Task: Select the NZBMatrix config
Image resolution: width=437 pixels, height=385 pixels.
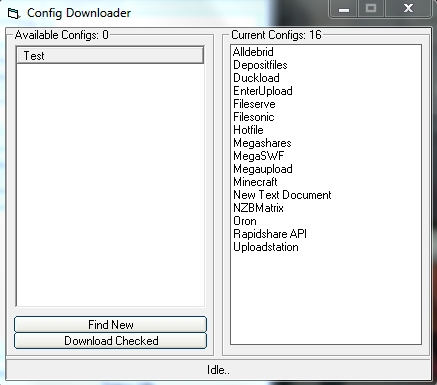Action: click(x=258, y=208)
